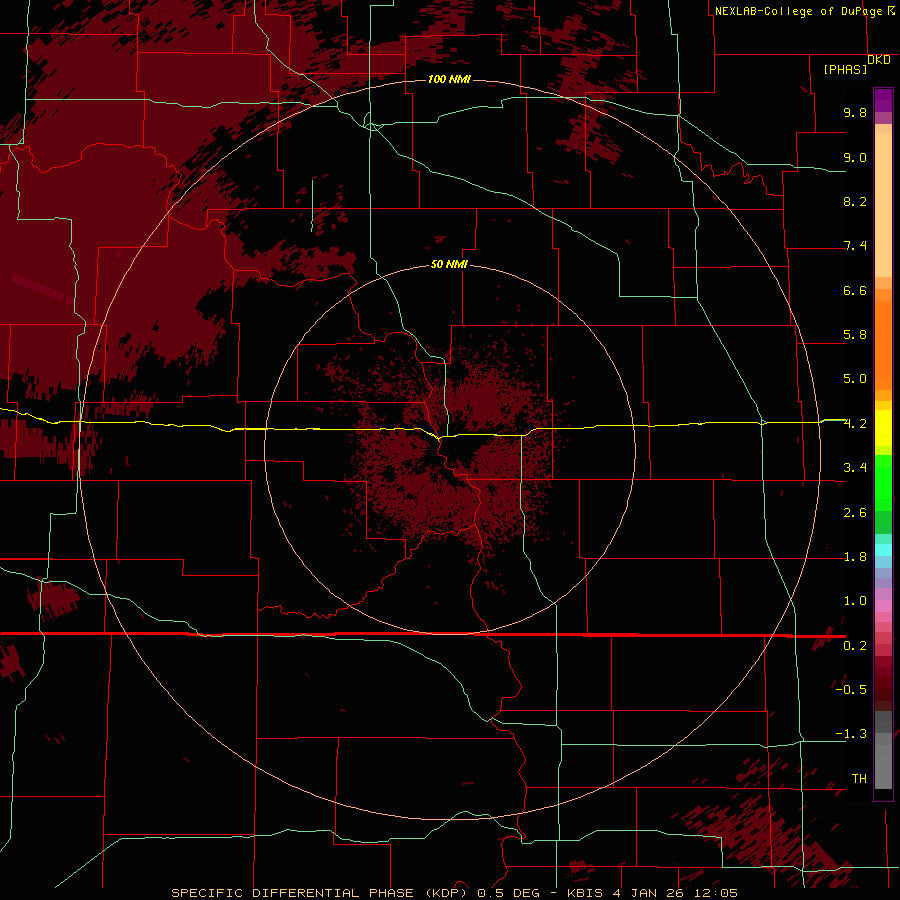Click the 9.8 value on the color scale

pyautogui.click(x=855, y=112)
